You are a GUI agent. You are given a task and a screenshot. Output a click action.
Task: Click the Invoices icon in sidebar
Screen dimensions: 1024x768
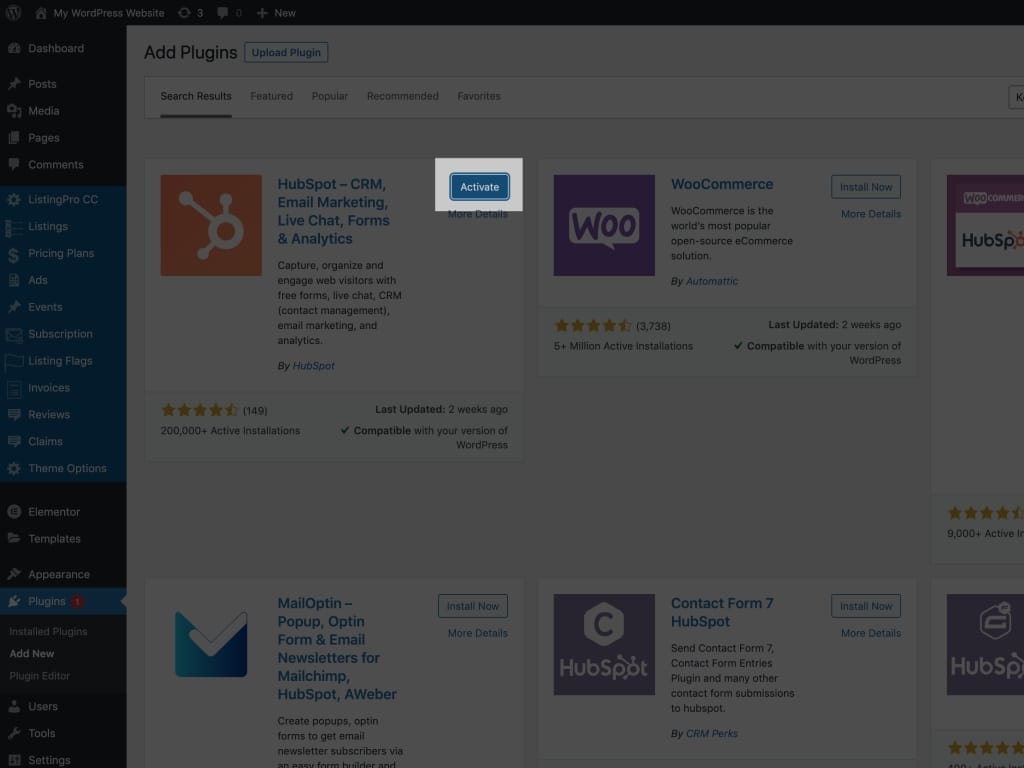(14, 389)
